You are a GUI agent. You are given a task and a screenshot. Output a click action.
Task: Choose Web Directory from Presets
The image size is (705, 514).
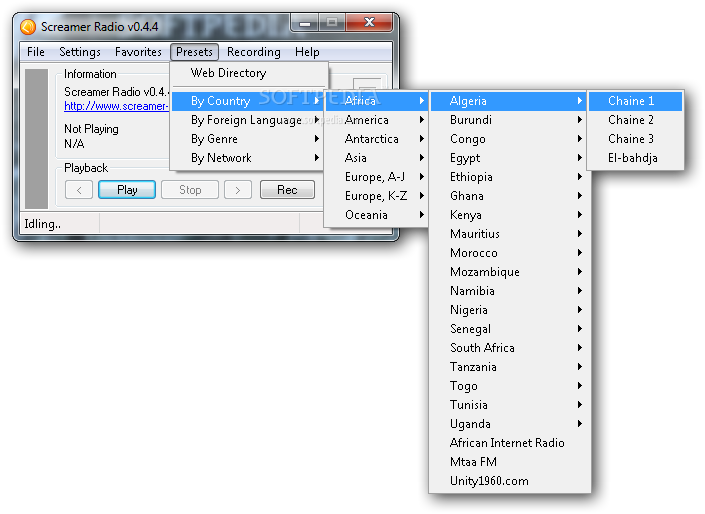click(249, 73)
